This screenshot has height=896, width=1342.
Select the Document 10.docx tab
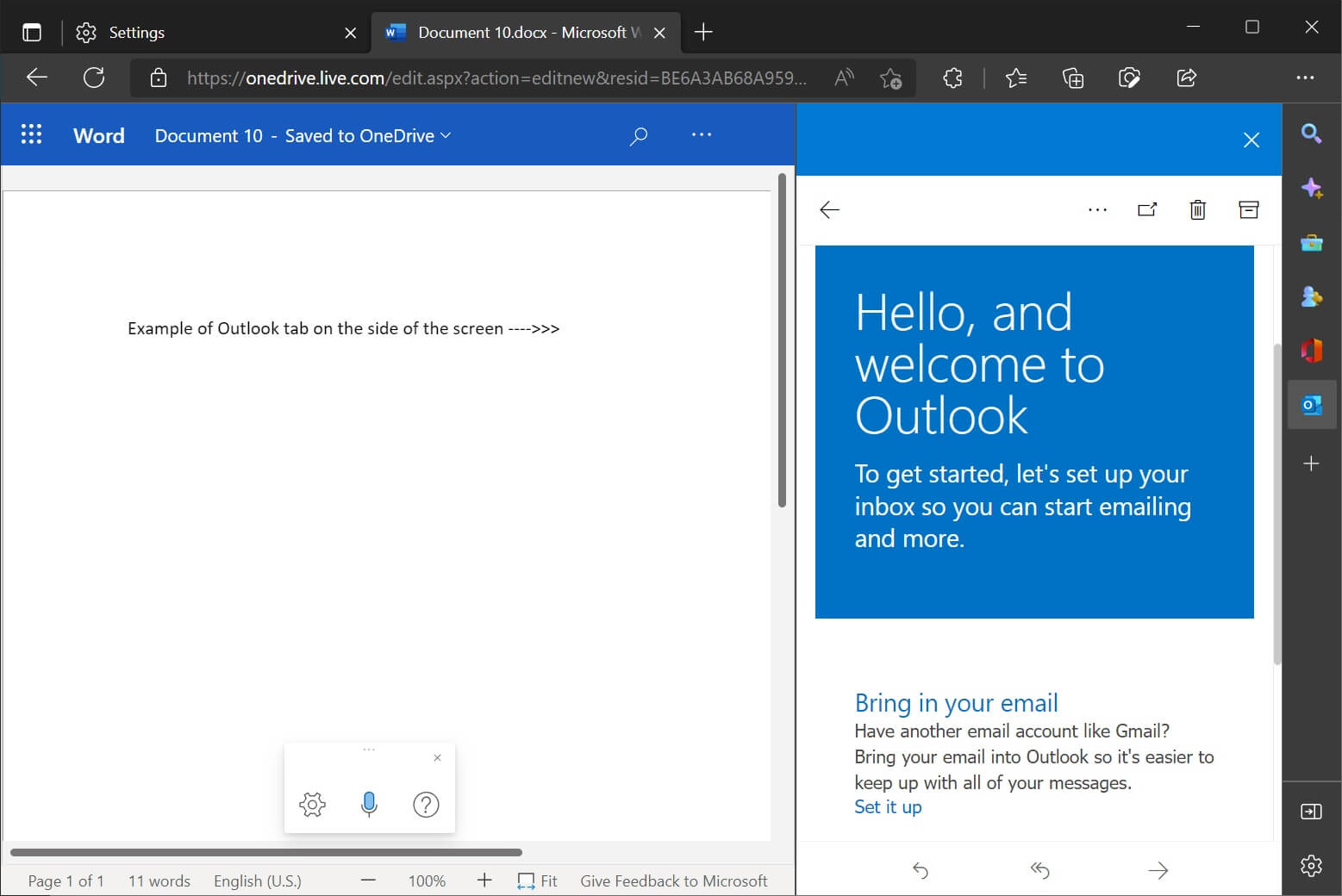coord(526,33)
